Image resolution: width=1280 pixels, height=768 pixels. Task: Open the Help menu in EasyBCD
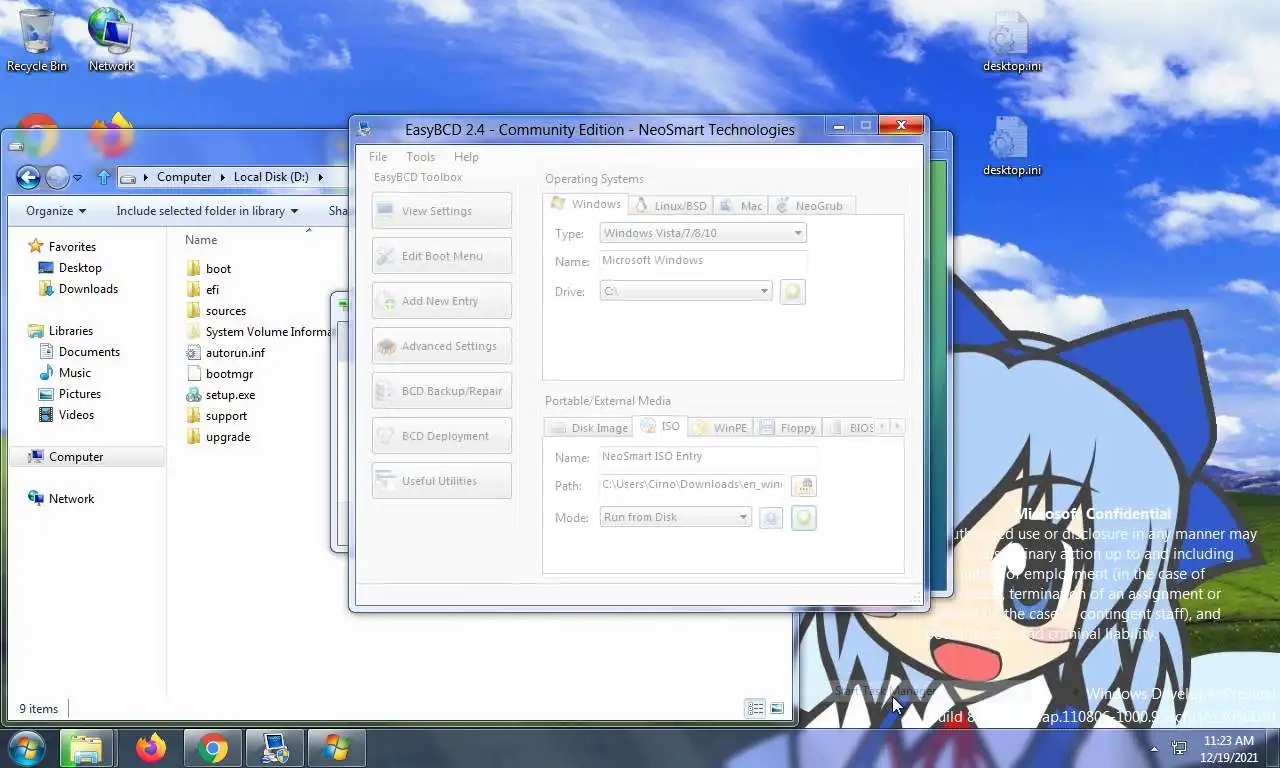(x=466, y=157)
